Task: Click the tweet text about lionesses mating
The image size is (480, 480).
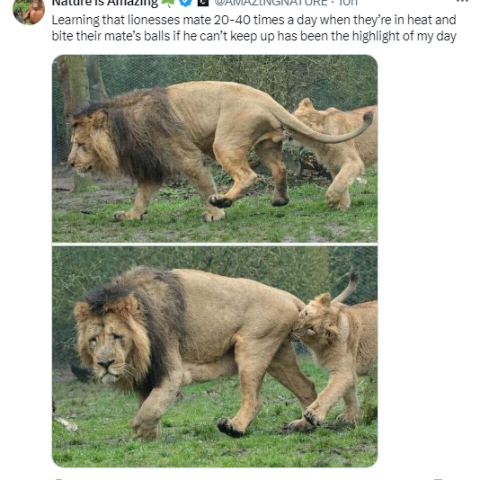Action: click(254, 28)
